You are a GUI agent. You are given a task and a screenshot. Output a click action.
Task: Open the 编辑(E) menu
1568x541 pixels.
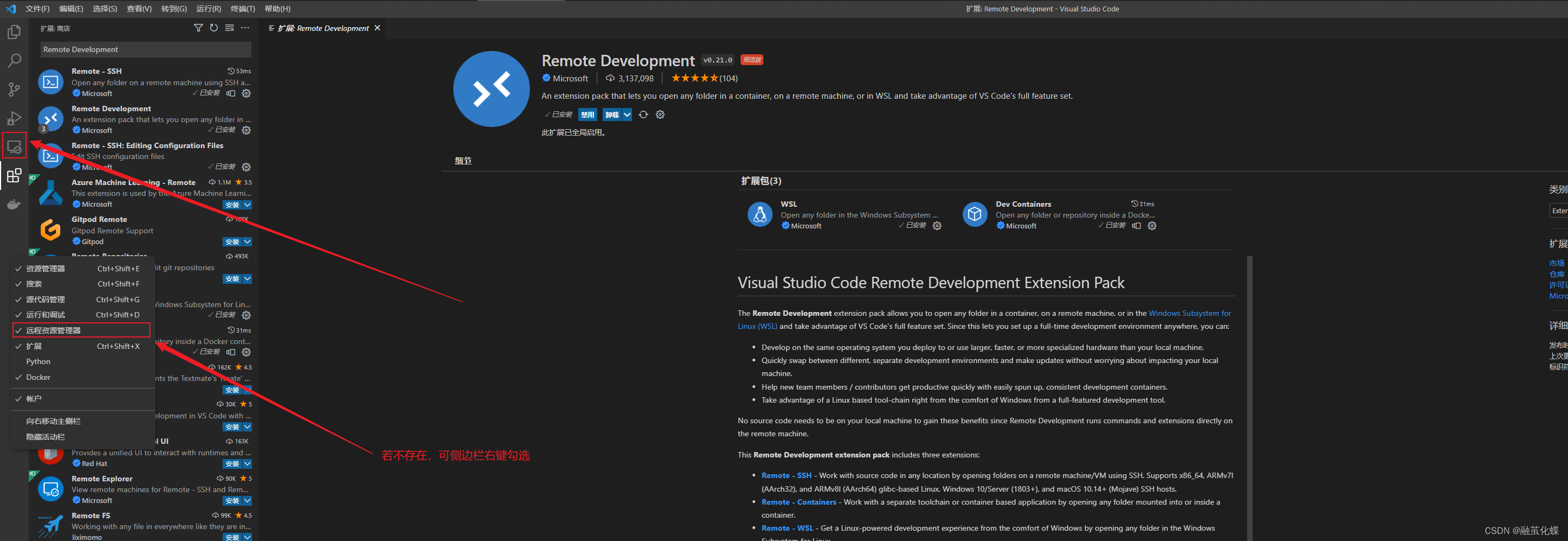click(71, 9)
